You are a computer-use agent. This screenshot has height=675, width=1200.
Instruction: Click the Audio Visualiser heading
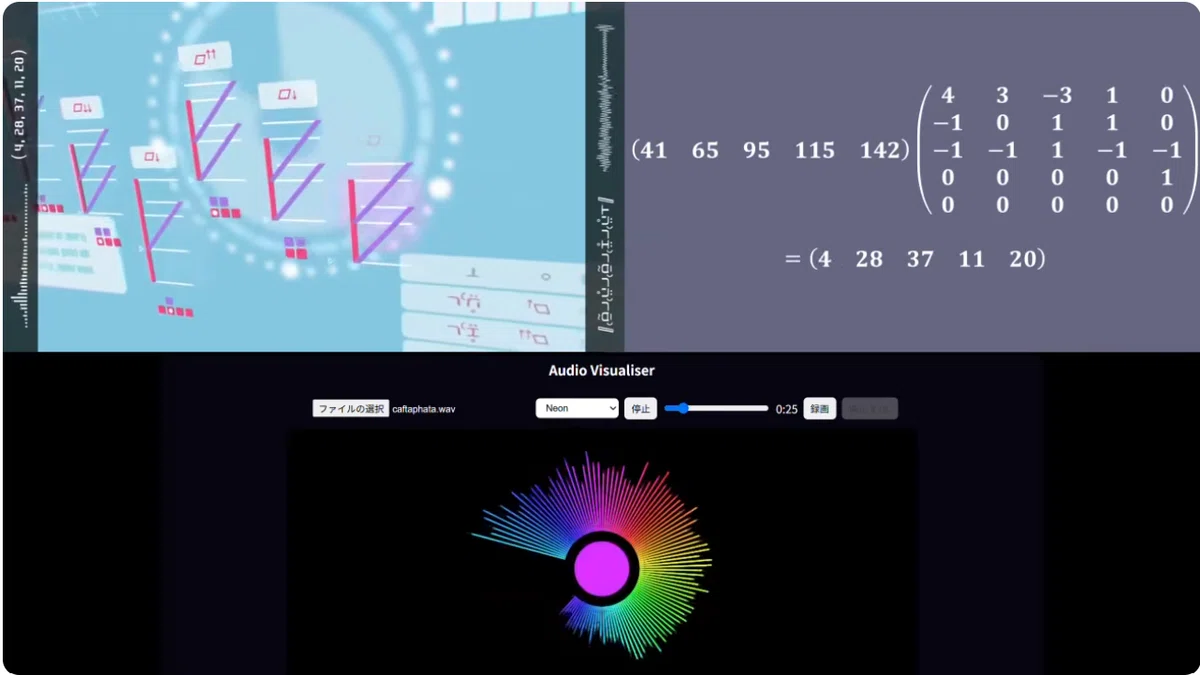point(601,371)
